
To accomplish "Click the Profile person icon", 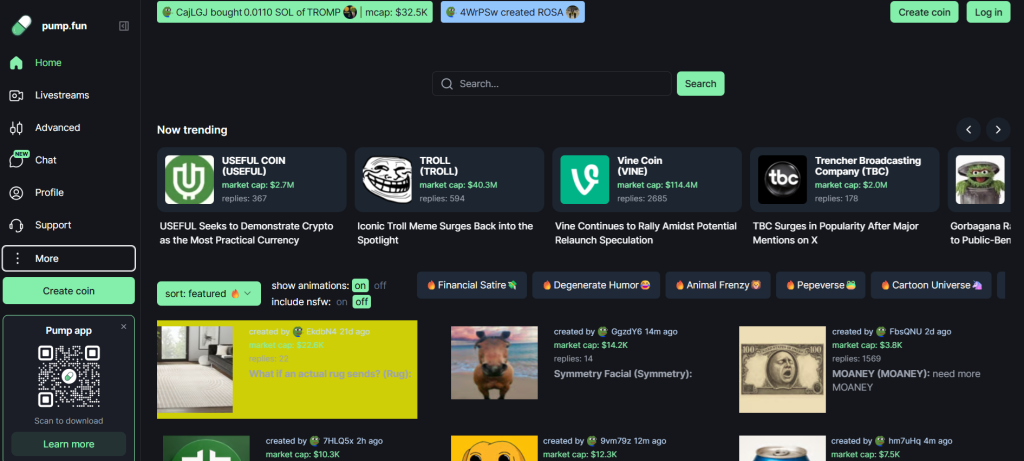I will 16,193.
